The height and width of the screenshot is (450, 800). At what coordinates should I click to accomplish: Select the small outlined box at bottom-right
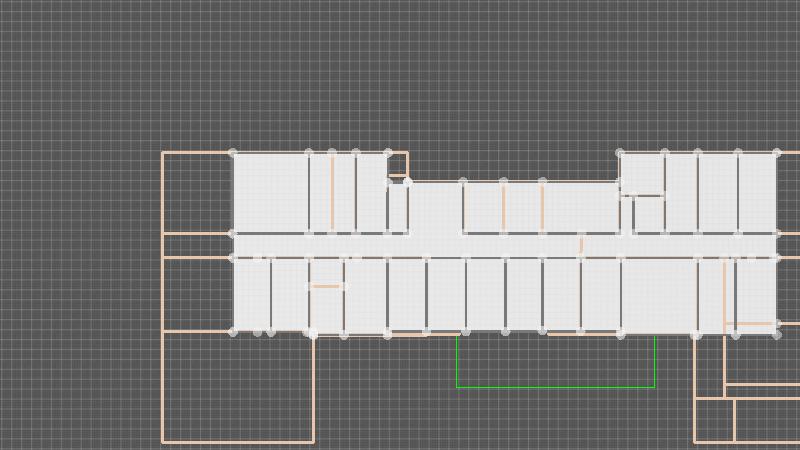click(x=714, y=420)
